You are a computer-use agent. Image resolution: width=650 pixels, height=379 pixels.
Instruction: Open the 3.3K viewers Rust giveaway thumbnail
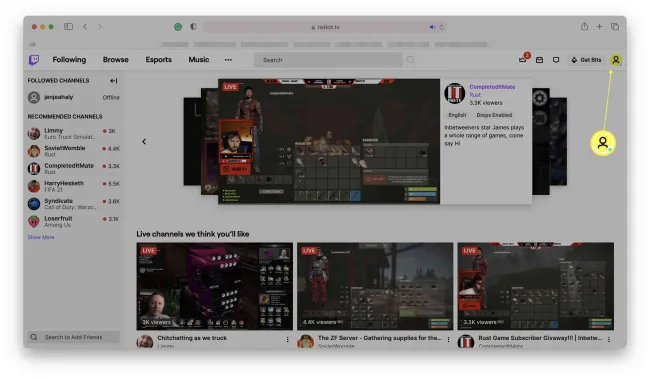point(536,287)
